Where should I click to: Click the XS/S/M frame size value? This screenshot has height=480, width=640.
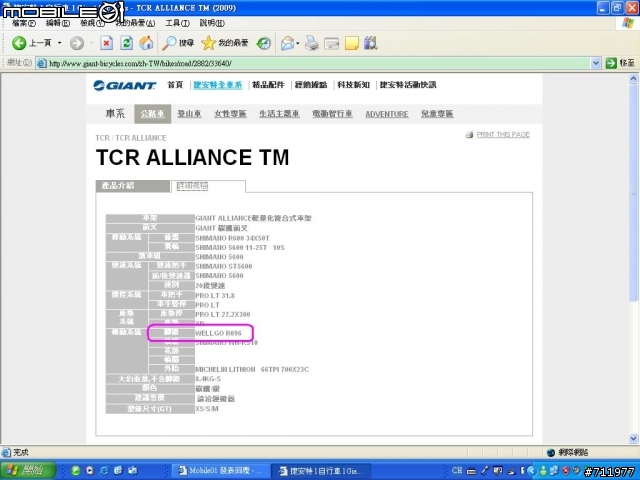tap(207, 409)
